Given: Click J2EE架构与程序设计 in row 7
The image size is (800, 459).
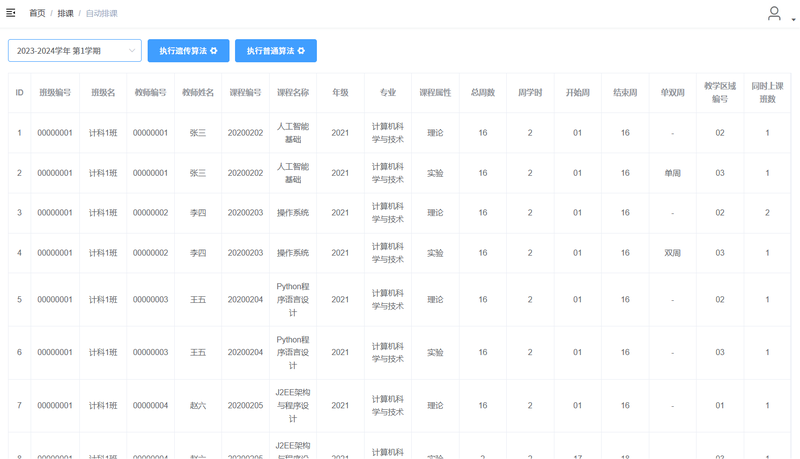Looking at the screenshot, I should (x=293, y=405).
